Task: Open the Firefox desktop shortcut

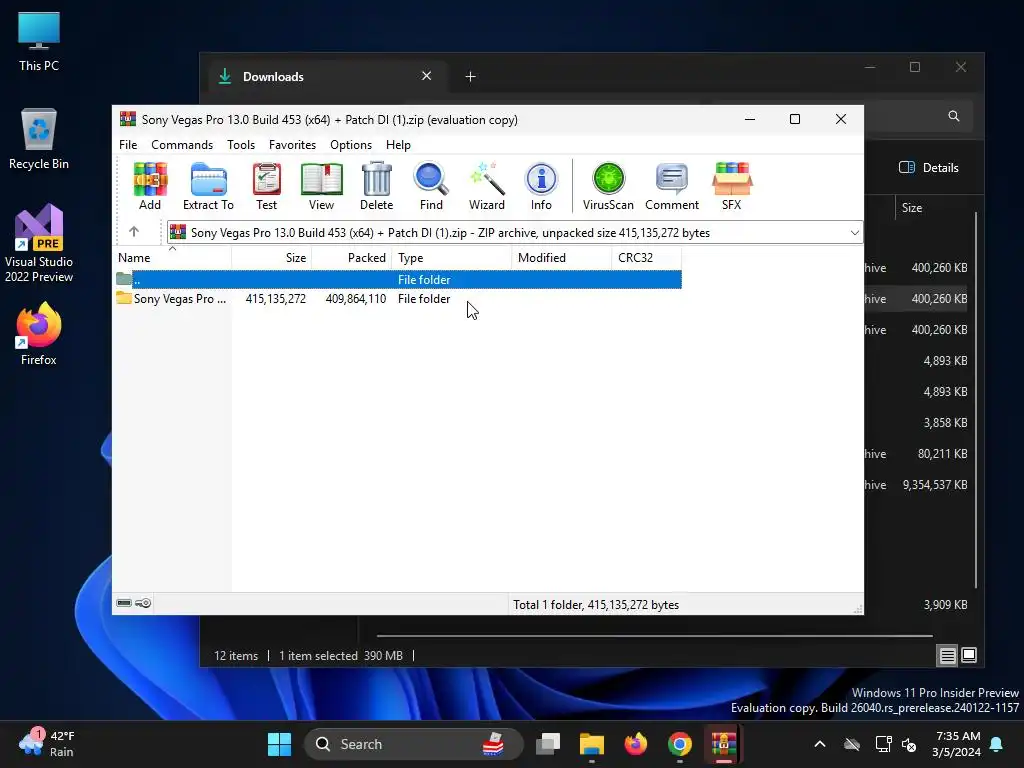Action: point(39,334)
